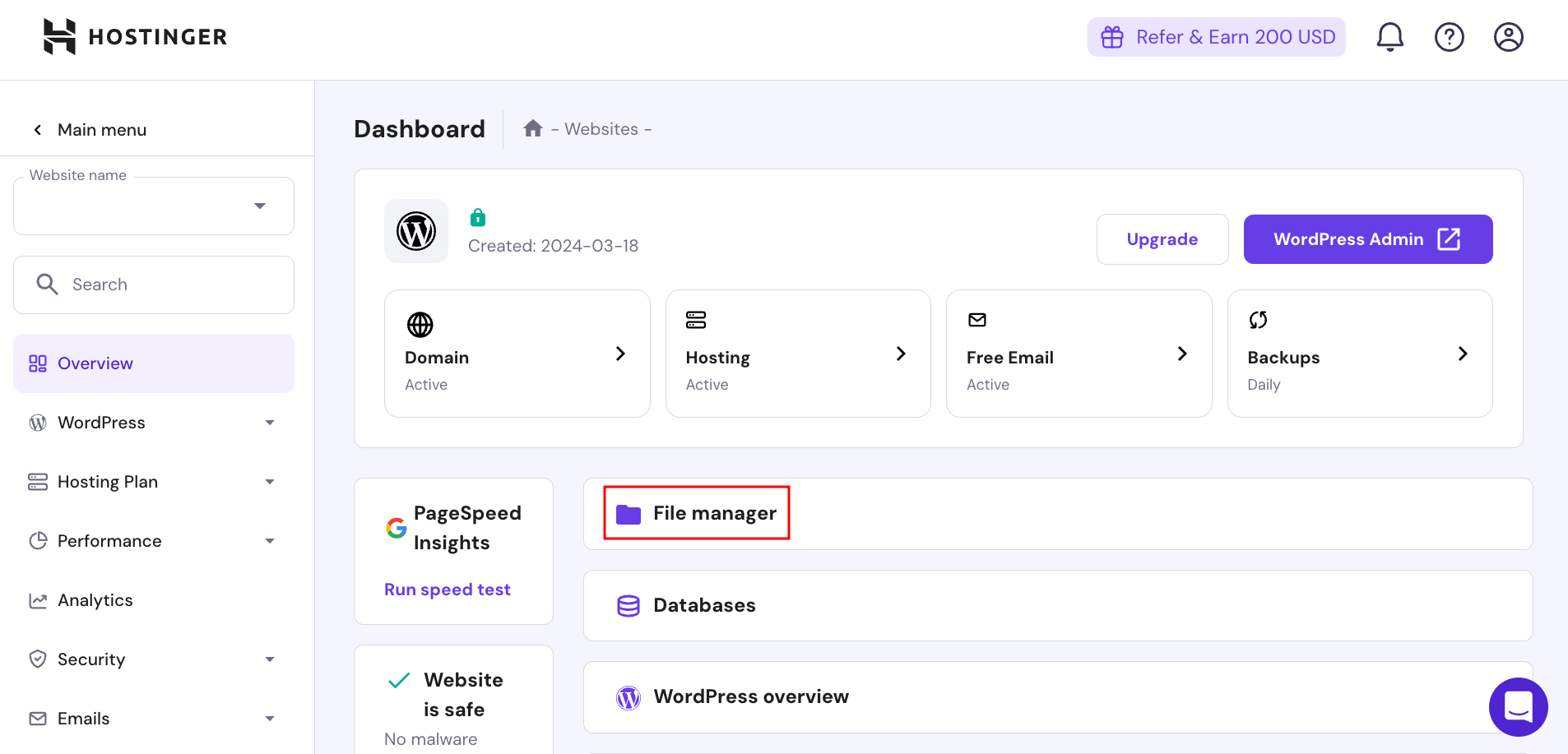Screen dimensions: 1568x754
Task: Click the help question mark icon
Action: 1449,36
